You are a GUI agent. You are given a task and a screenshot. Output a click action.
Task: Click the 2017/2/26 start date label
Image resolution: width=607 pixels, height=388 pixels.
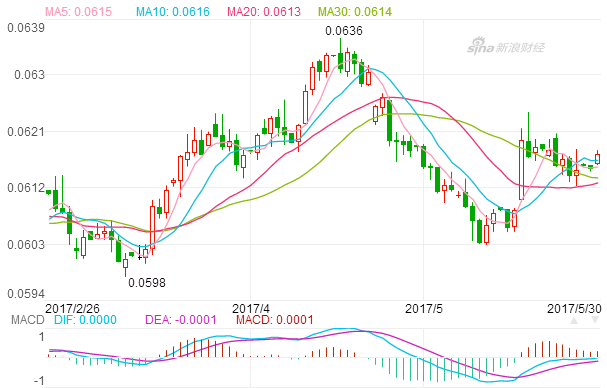[72, 309]
